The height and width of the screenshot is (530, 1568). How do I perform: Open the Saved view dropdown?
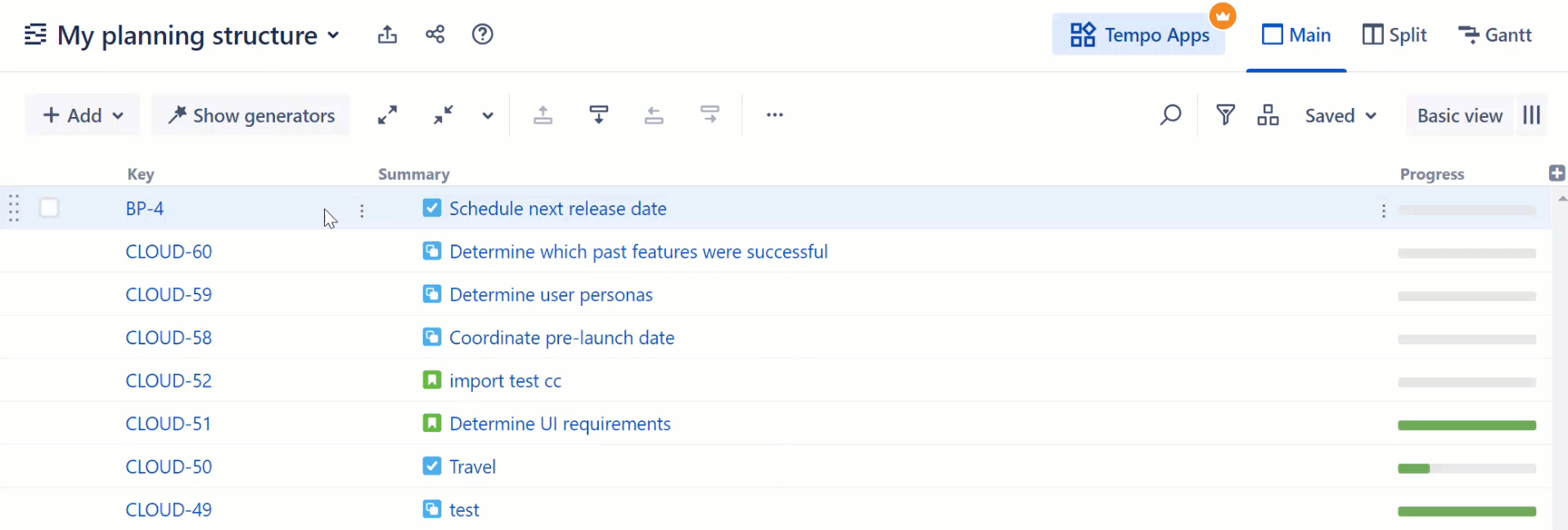pyautogui.click(x=1340, y=116)
